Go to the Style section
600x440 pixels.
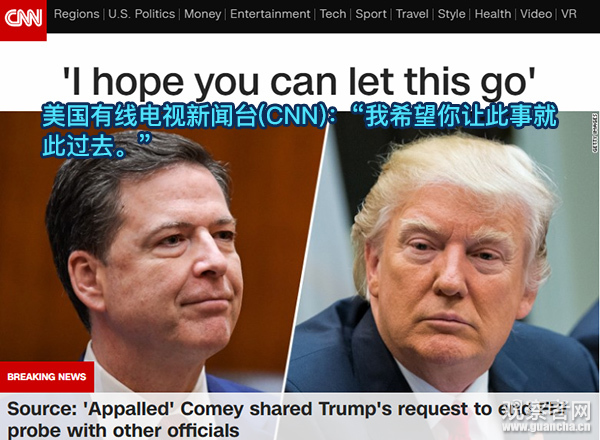pyautogui.click(x=452, y=14)
